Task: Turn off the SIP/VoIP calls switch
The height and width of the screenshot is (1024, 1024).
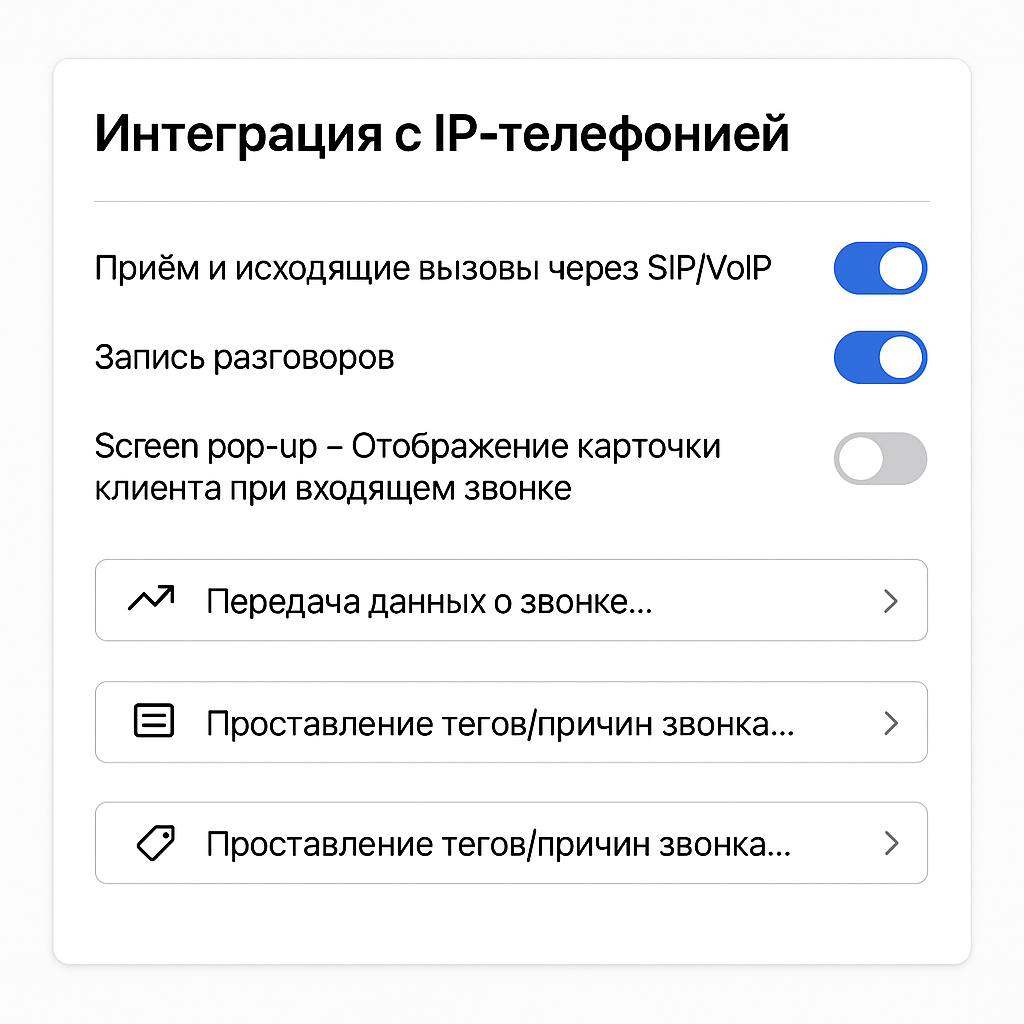Action: [x=880, y=268]
